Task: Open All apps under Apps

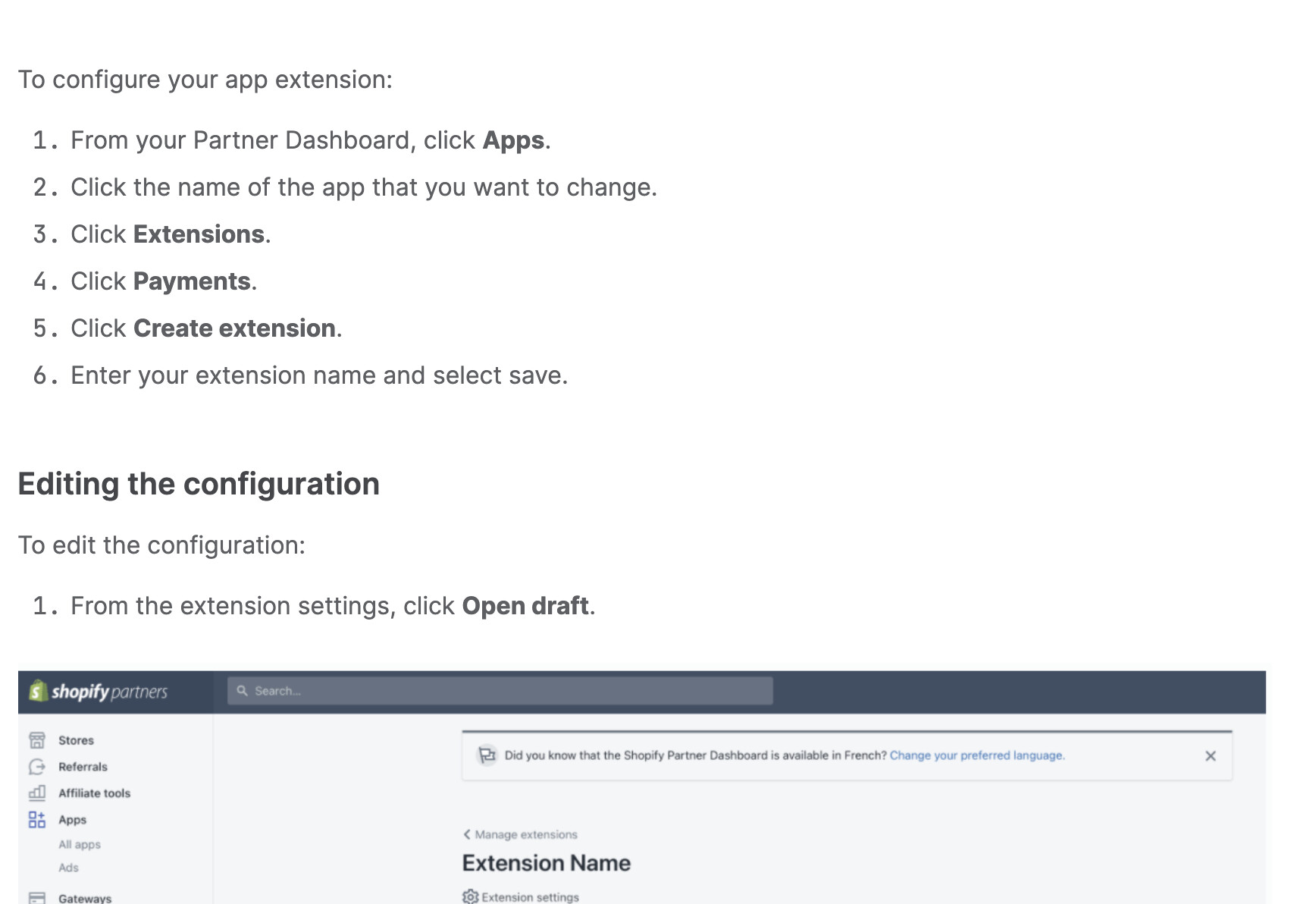Action: (x=80, y=845)
